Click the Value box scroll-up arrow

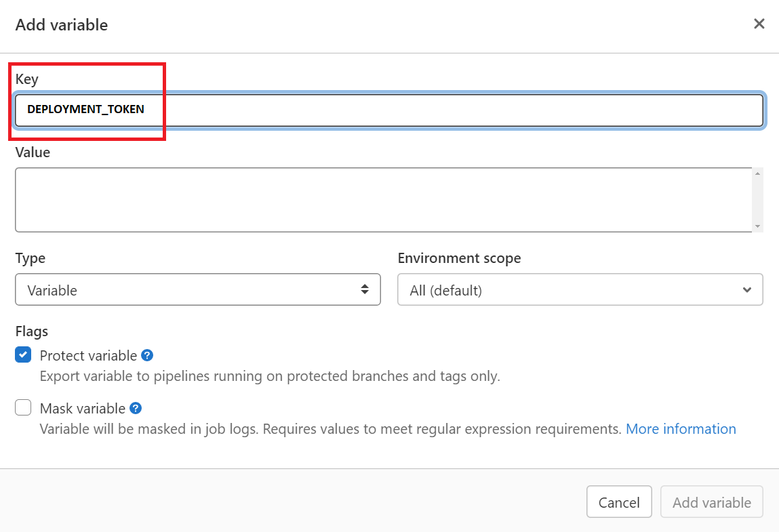coord(758,174)
